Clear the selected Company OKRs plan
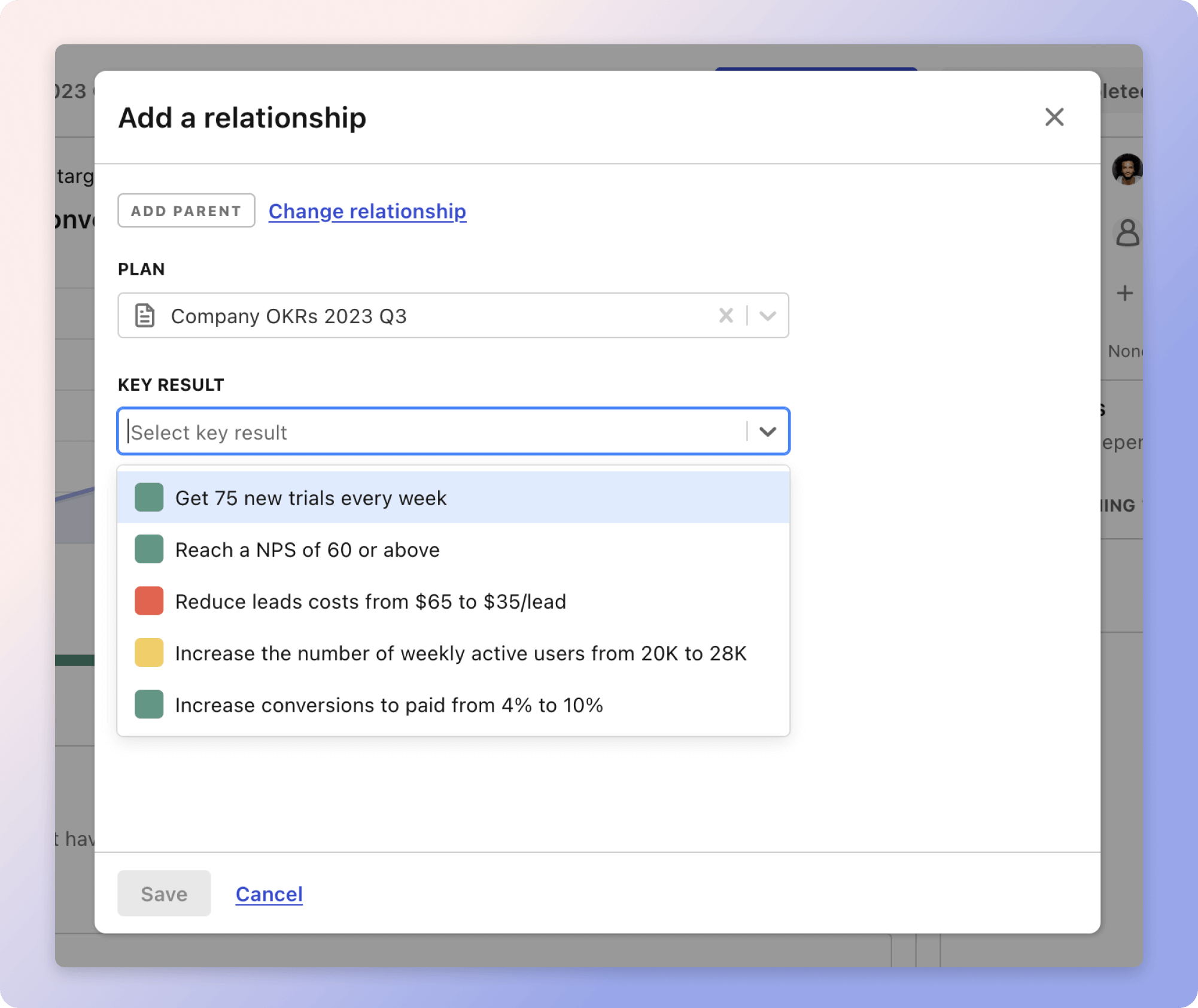Screen dimensions: 1198x1008 pos(726,315)
